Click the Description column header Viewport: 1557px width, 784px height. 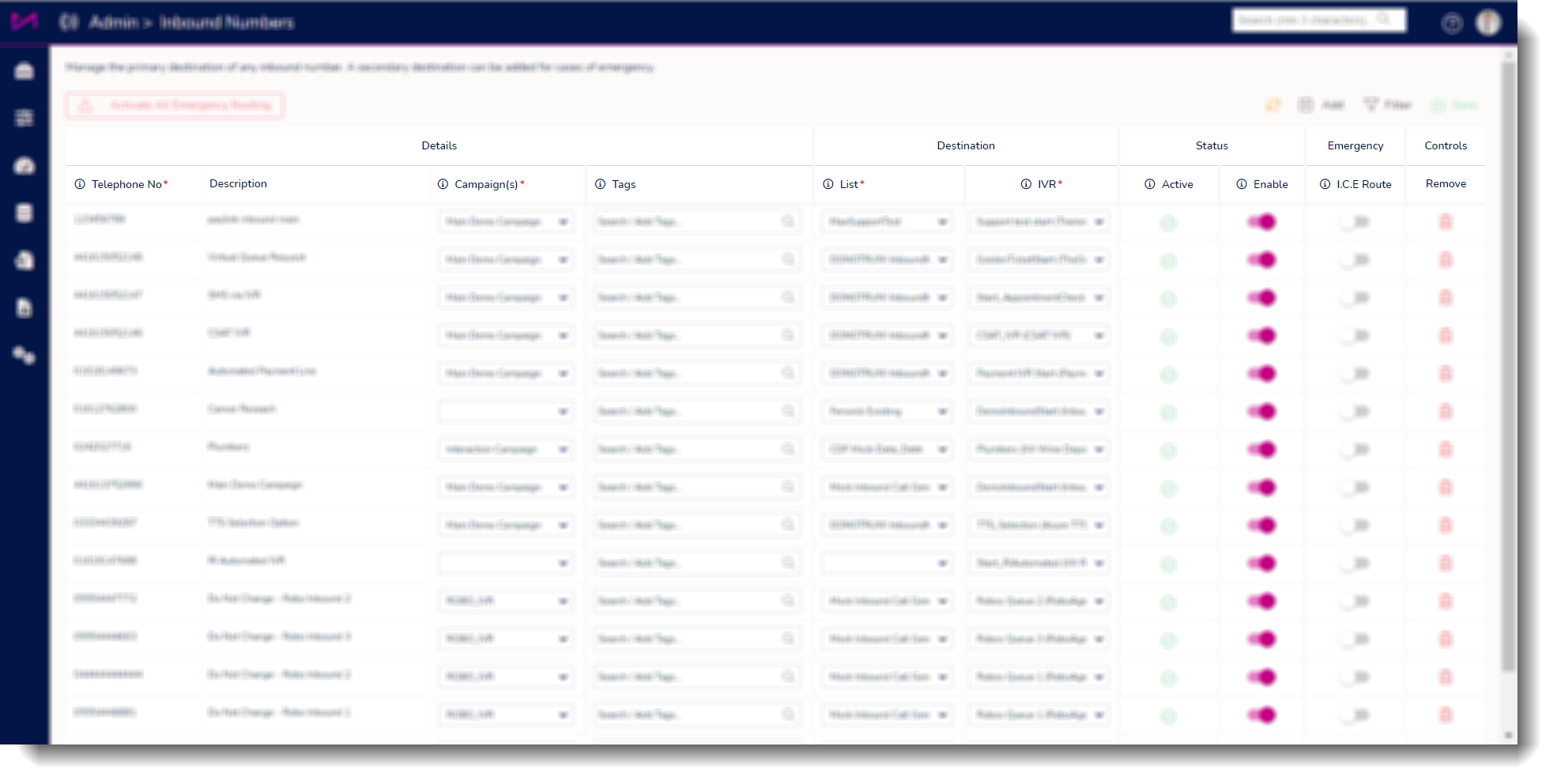(238, 183)
